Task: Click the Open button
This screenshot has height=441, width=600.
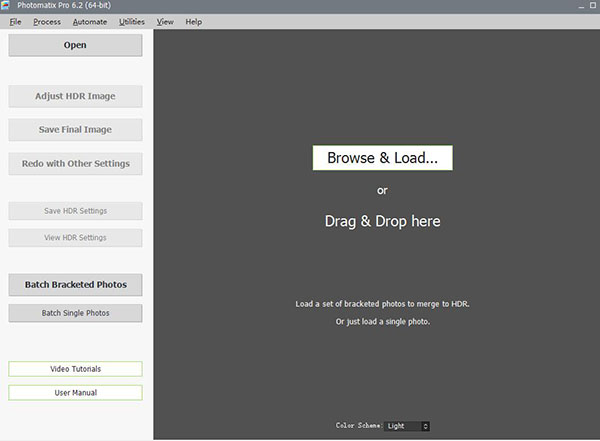Action: (x=75, y=45)
